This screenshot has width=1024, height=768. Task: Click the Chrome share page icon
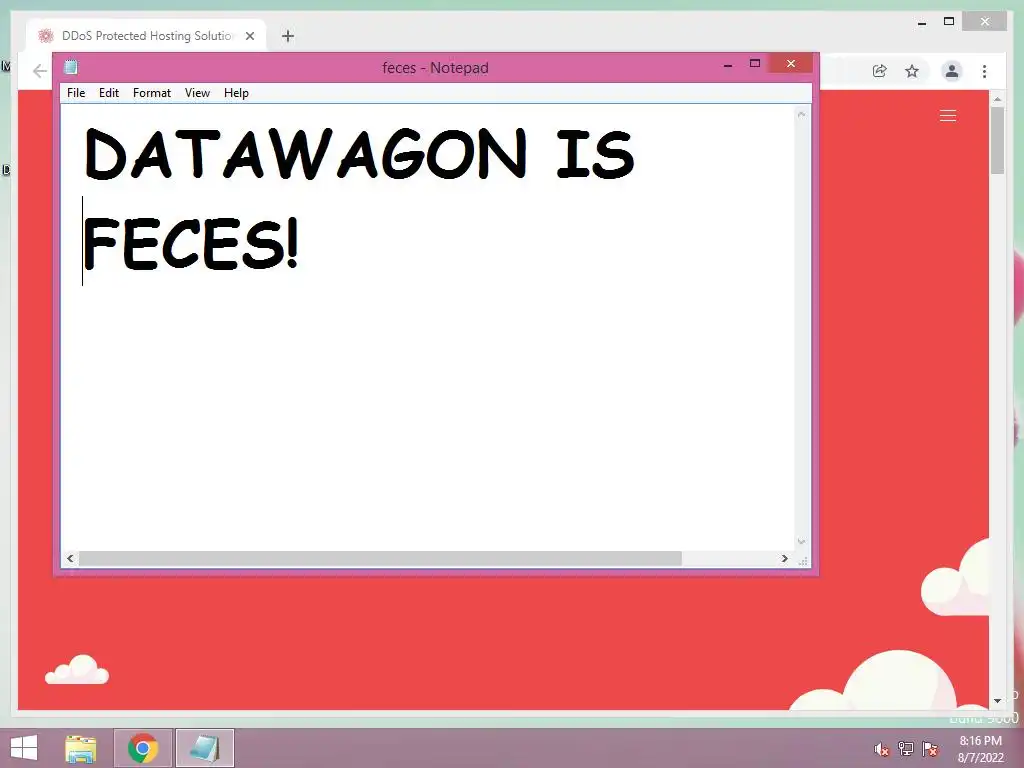click(x=880, y=71)
